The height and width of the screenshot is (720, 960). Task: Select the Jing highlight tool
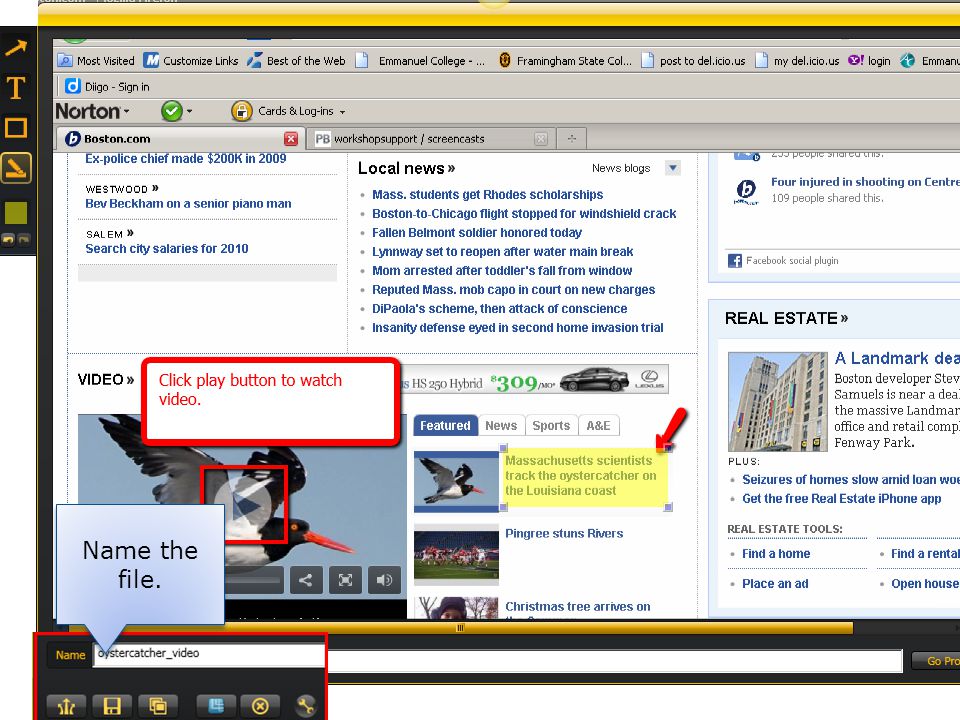click(16, 168)
